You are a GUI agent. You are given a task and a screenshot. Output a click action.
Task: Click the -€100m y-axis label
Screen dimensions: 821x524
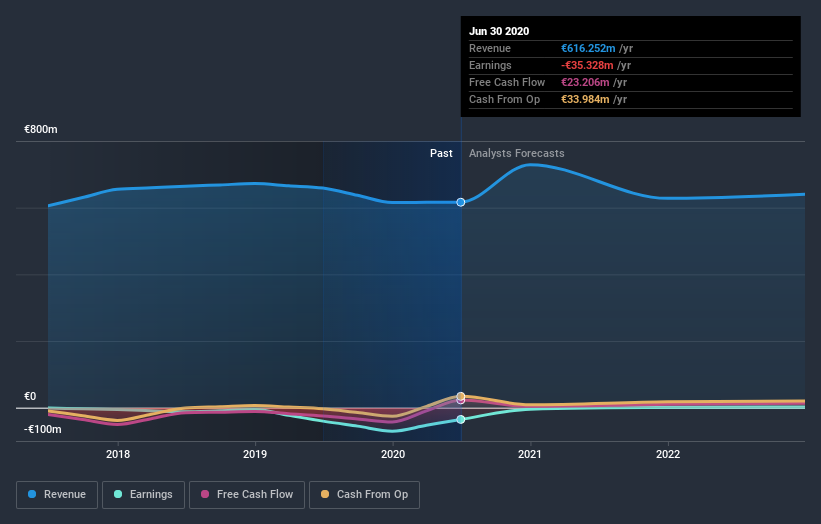pos(42,429)
